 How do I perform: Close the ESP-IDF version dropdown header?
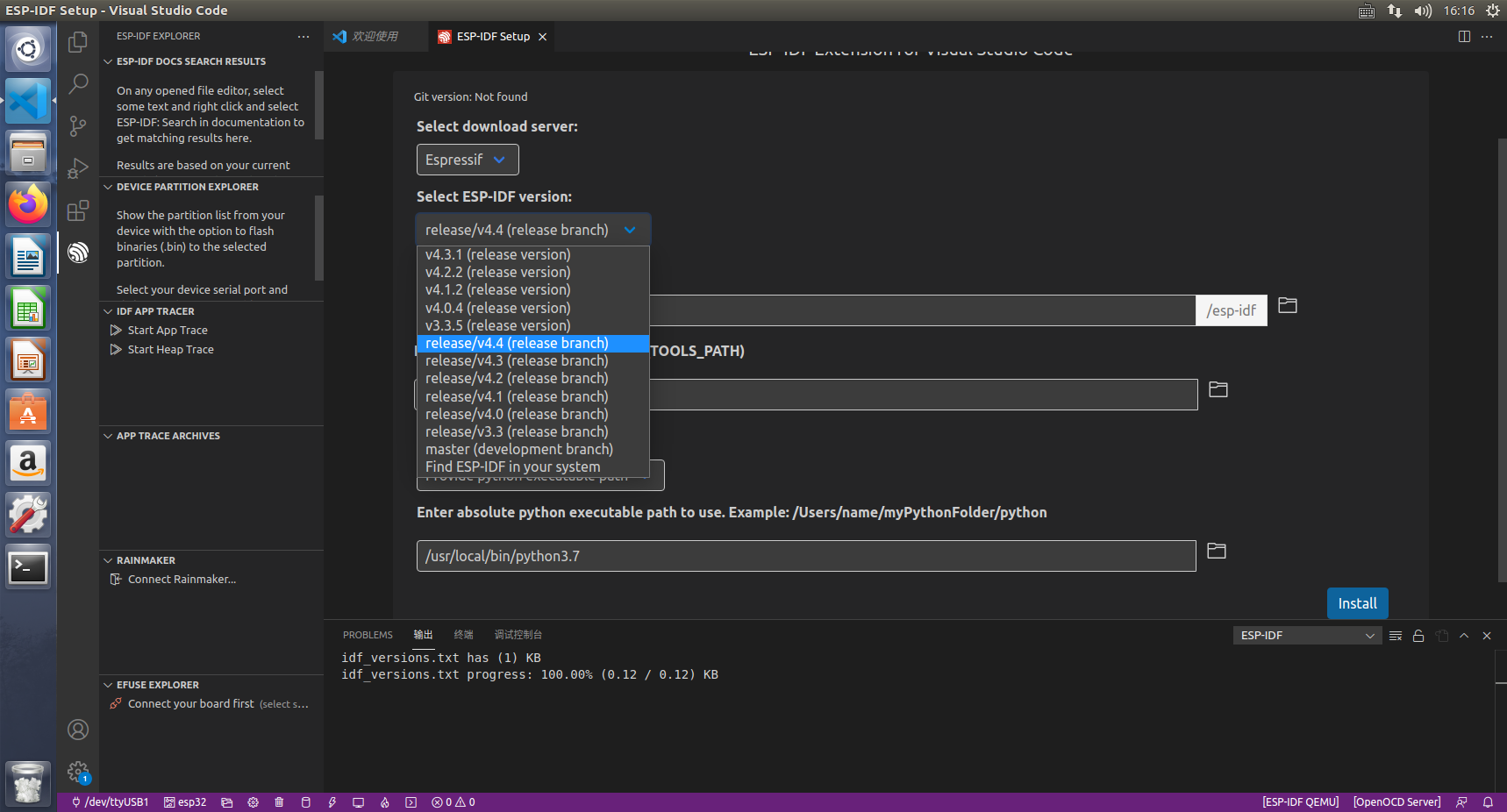[x=533, y=230]
